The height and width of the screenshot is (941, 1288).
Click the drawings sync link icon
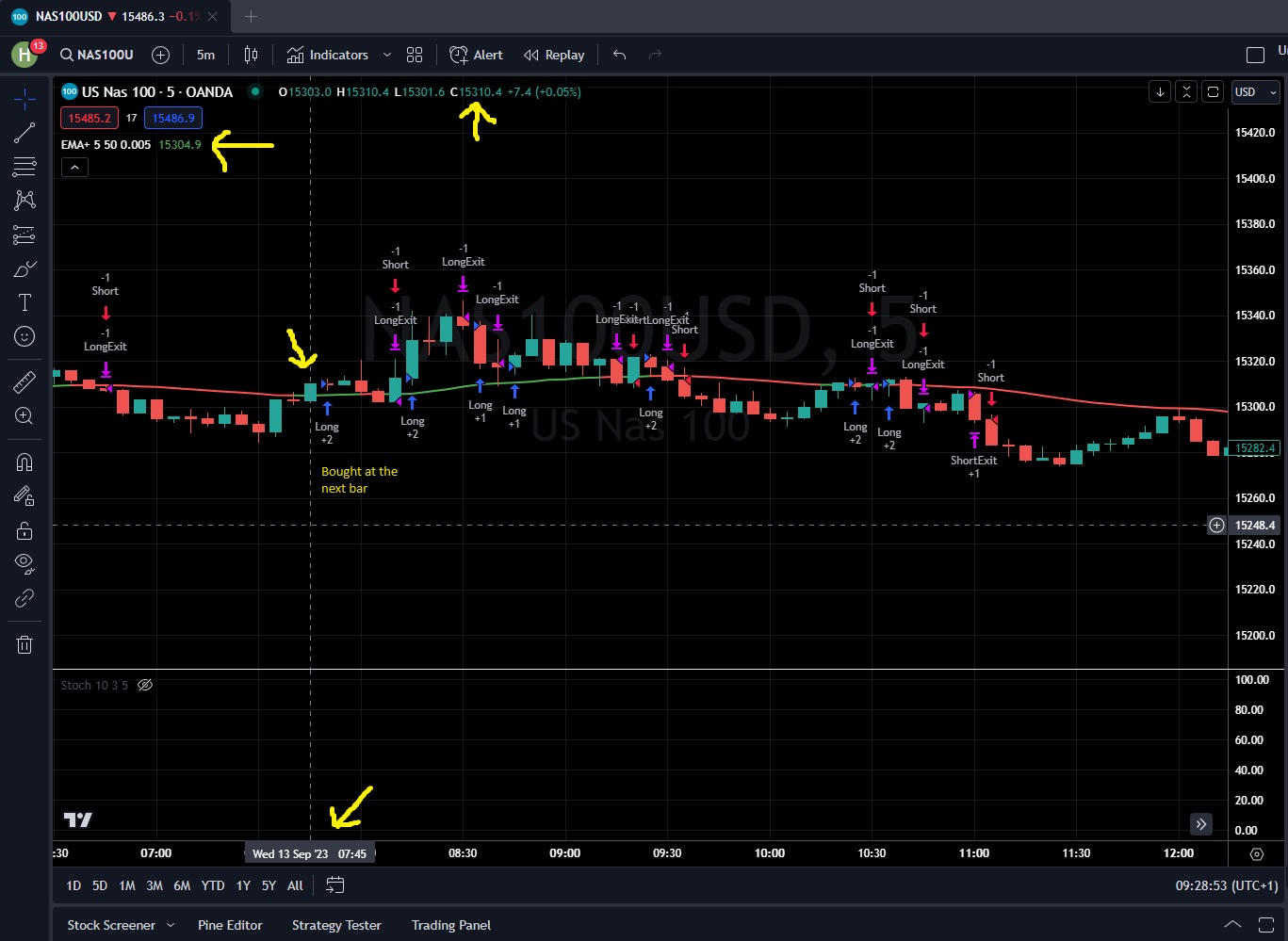(25, 598)
